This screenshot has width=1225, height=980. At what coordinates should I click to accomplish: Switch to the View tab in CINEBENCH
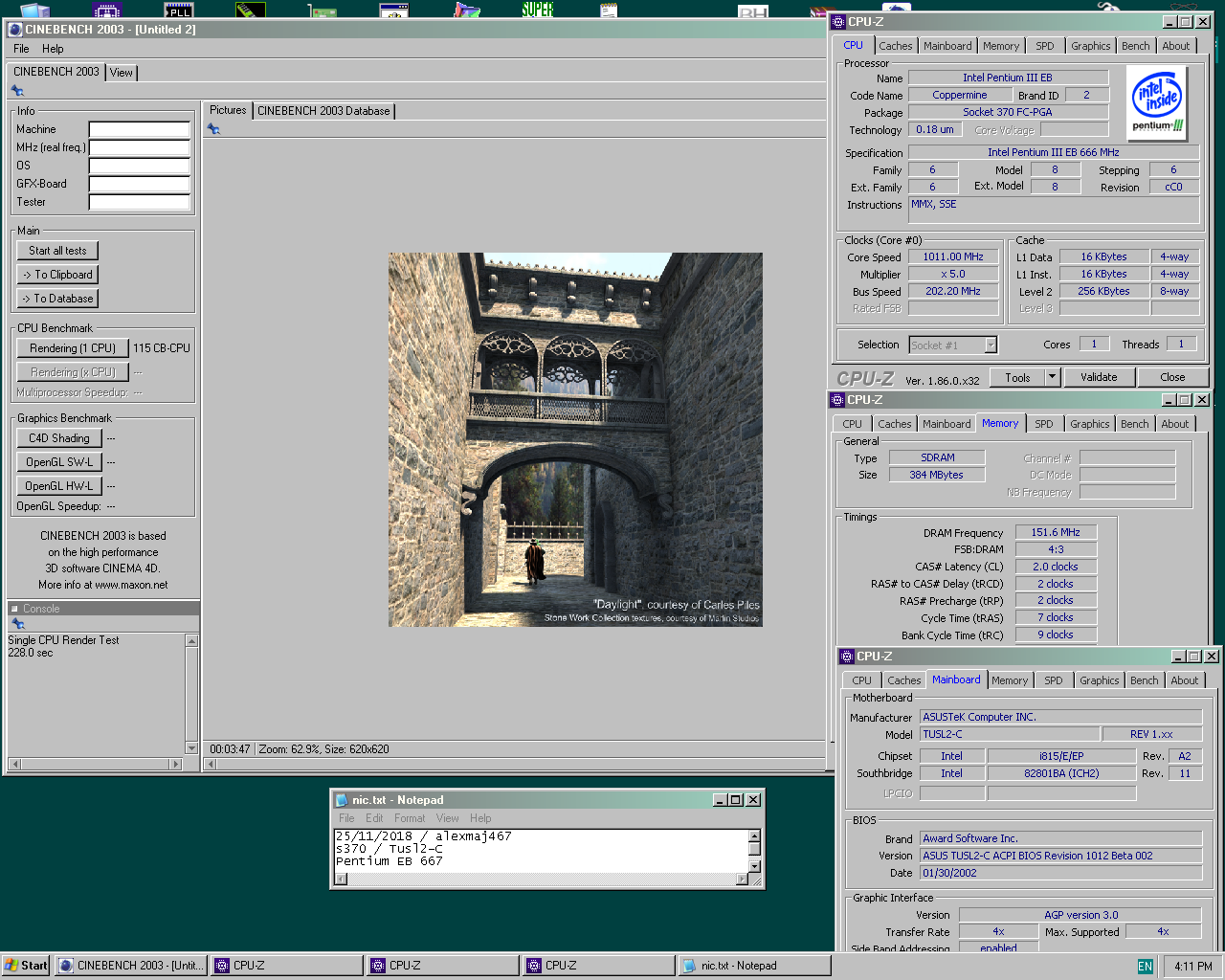point(122,73)
